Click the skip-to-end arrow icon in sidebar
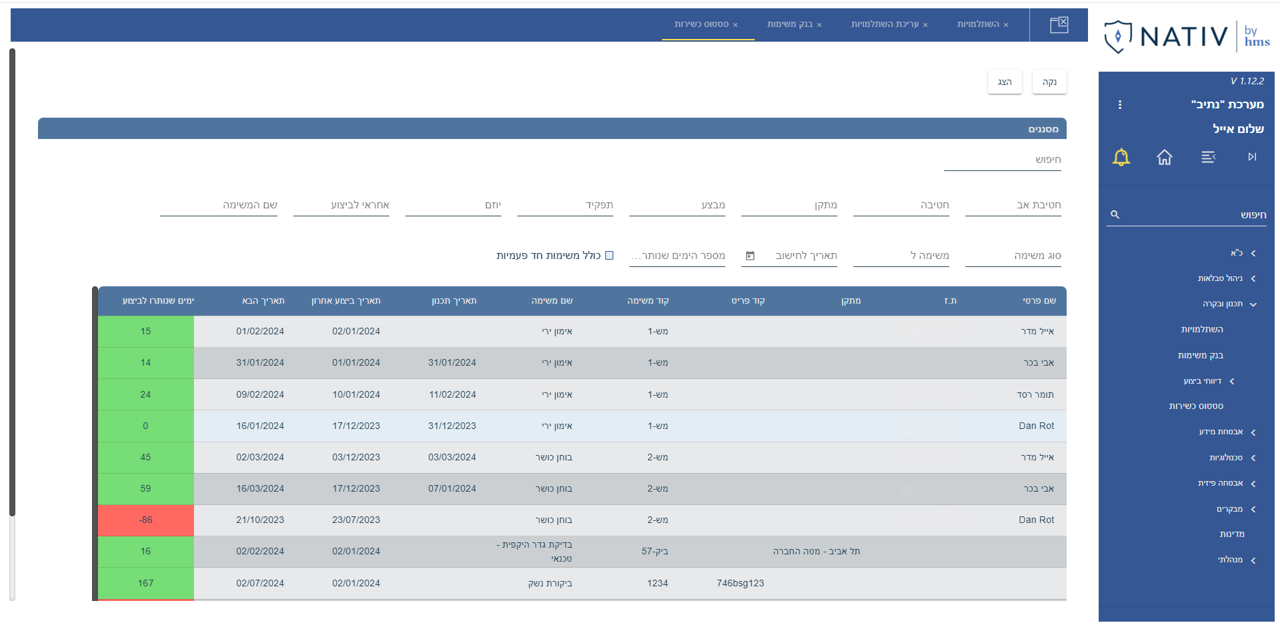1280x635 pixels. (1251, 157)
